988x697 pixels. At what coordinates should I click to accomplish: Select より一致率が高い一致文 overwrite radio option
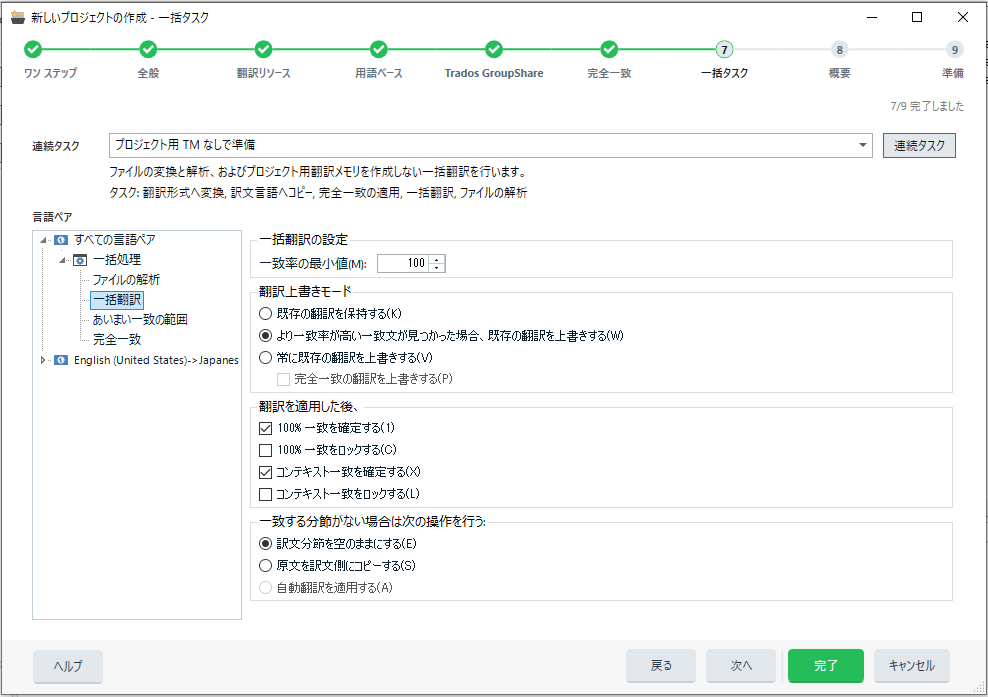coord(266,335)
